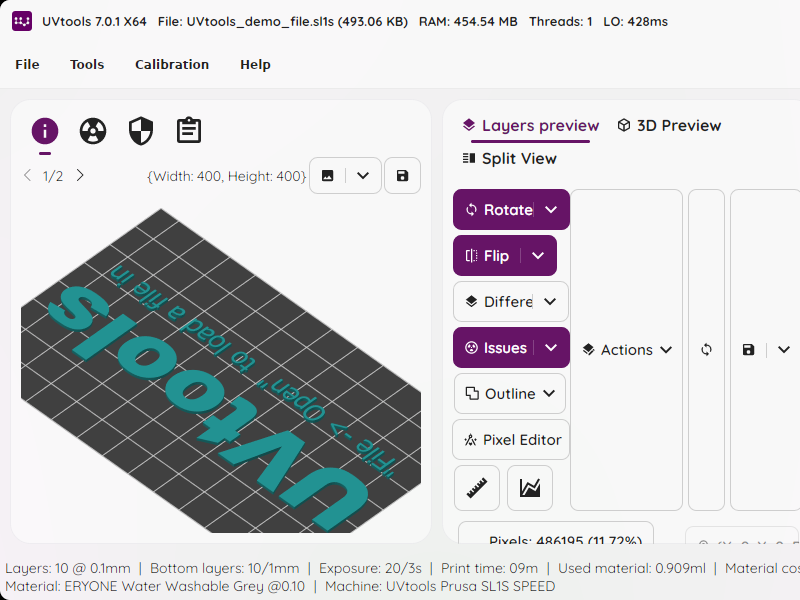Open the Tools menu

tap(87, 64)
